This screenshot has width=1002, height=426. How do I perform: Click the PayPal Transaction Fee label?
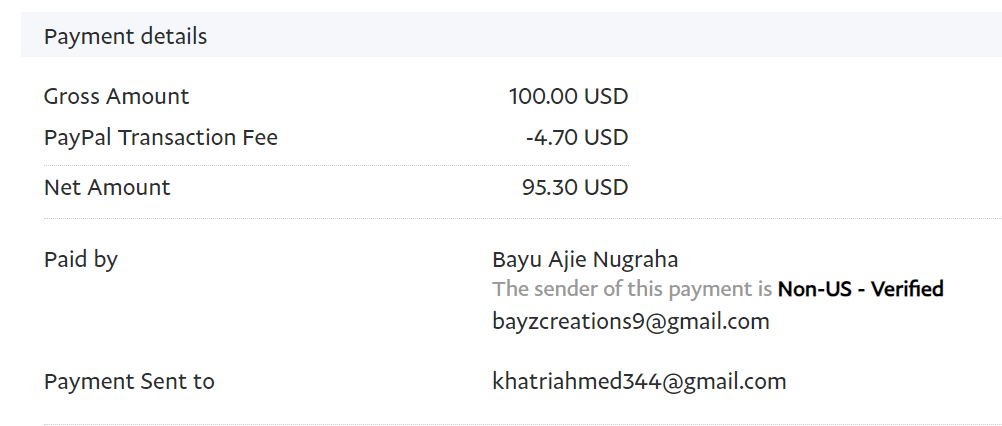[x=160, y=138]
